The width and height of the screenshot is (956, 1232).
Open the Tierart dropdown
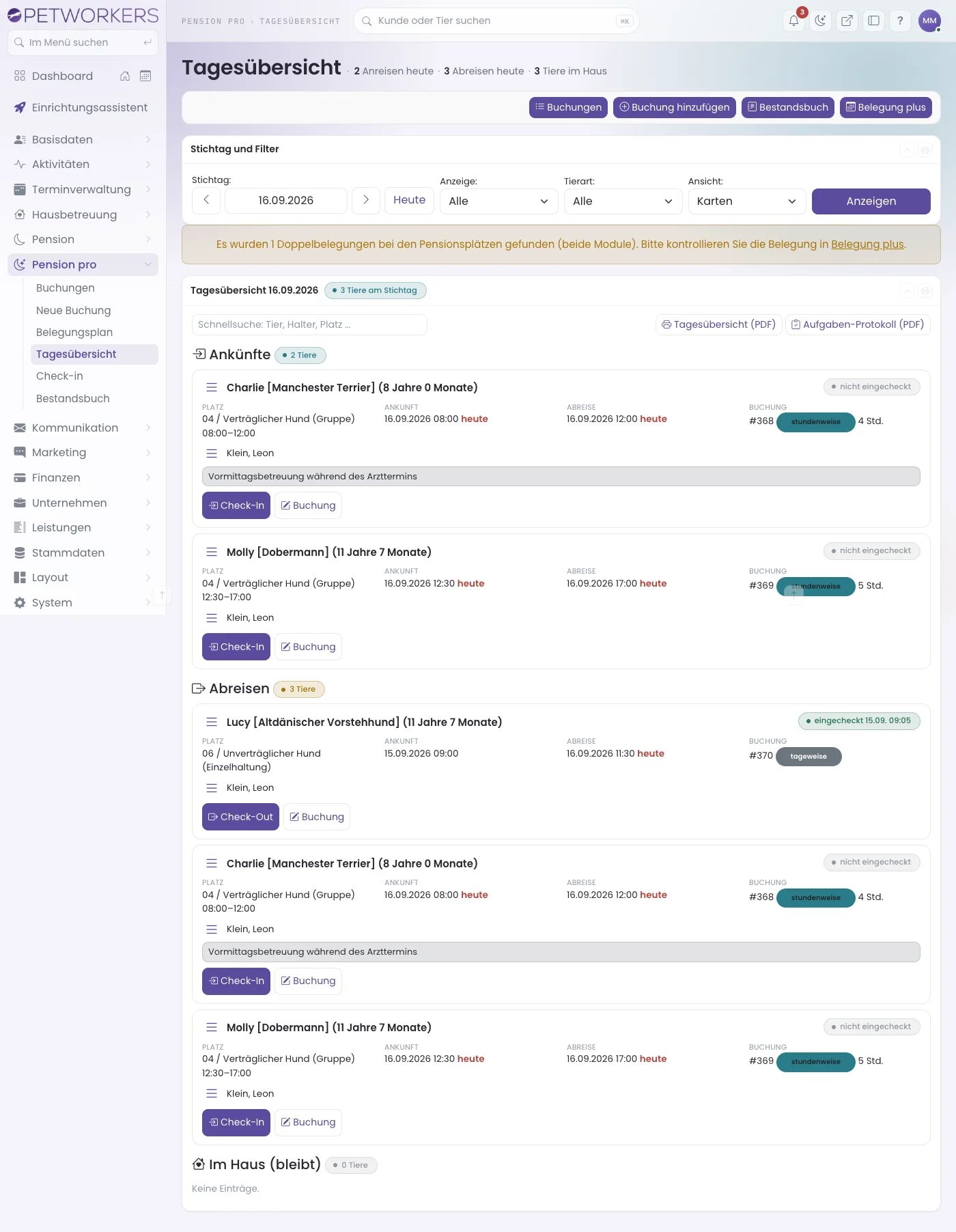(x=623, y=201)
